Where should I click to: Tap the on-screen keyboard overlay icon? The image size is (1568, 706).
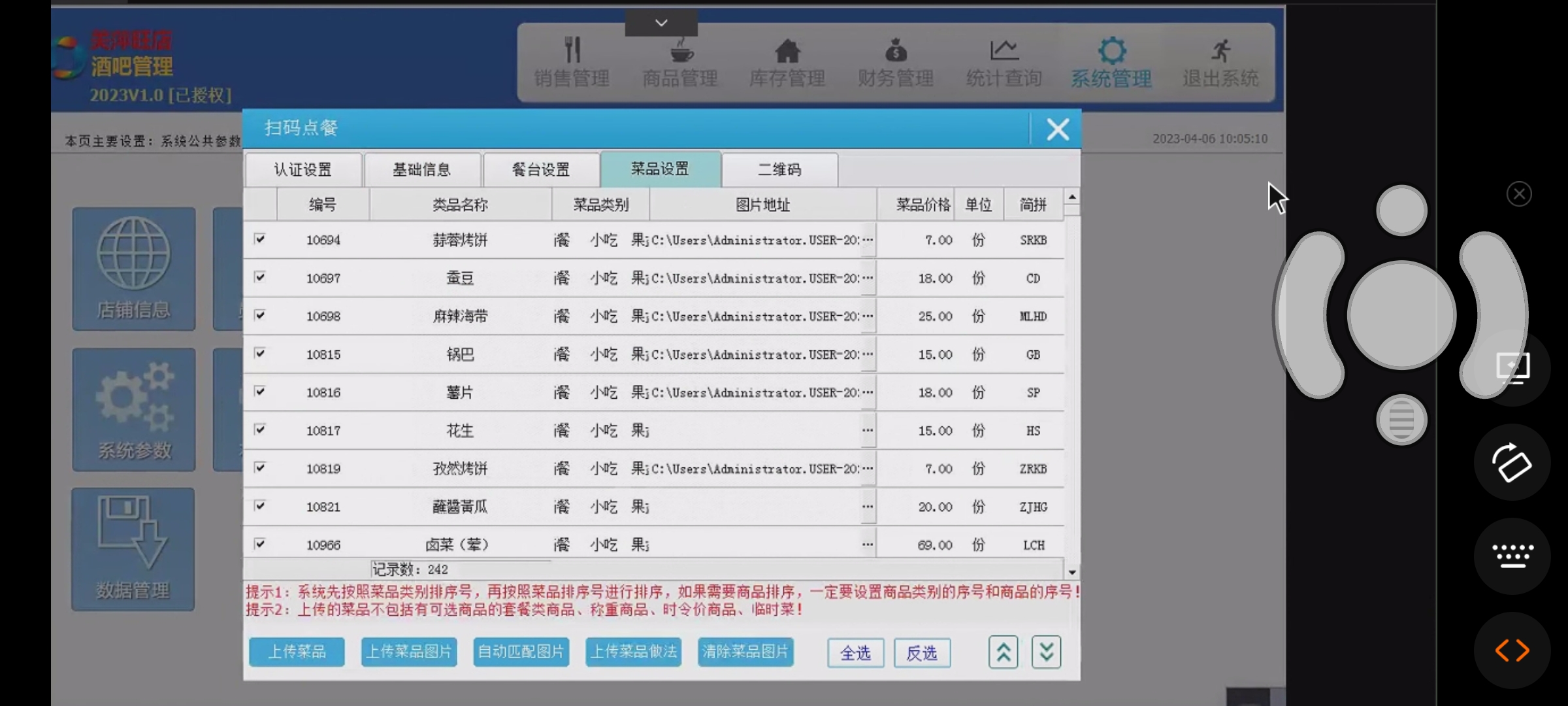point(1512,556)
